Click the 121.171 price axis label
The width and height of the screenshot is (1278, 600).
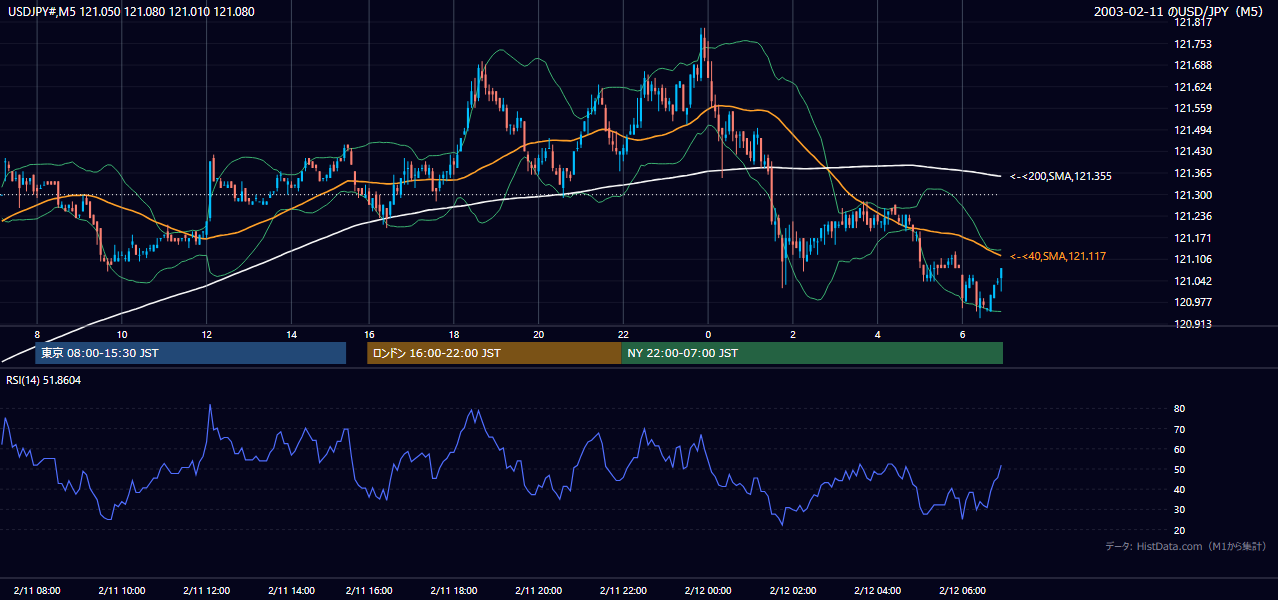[x=1194, y=238]
